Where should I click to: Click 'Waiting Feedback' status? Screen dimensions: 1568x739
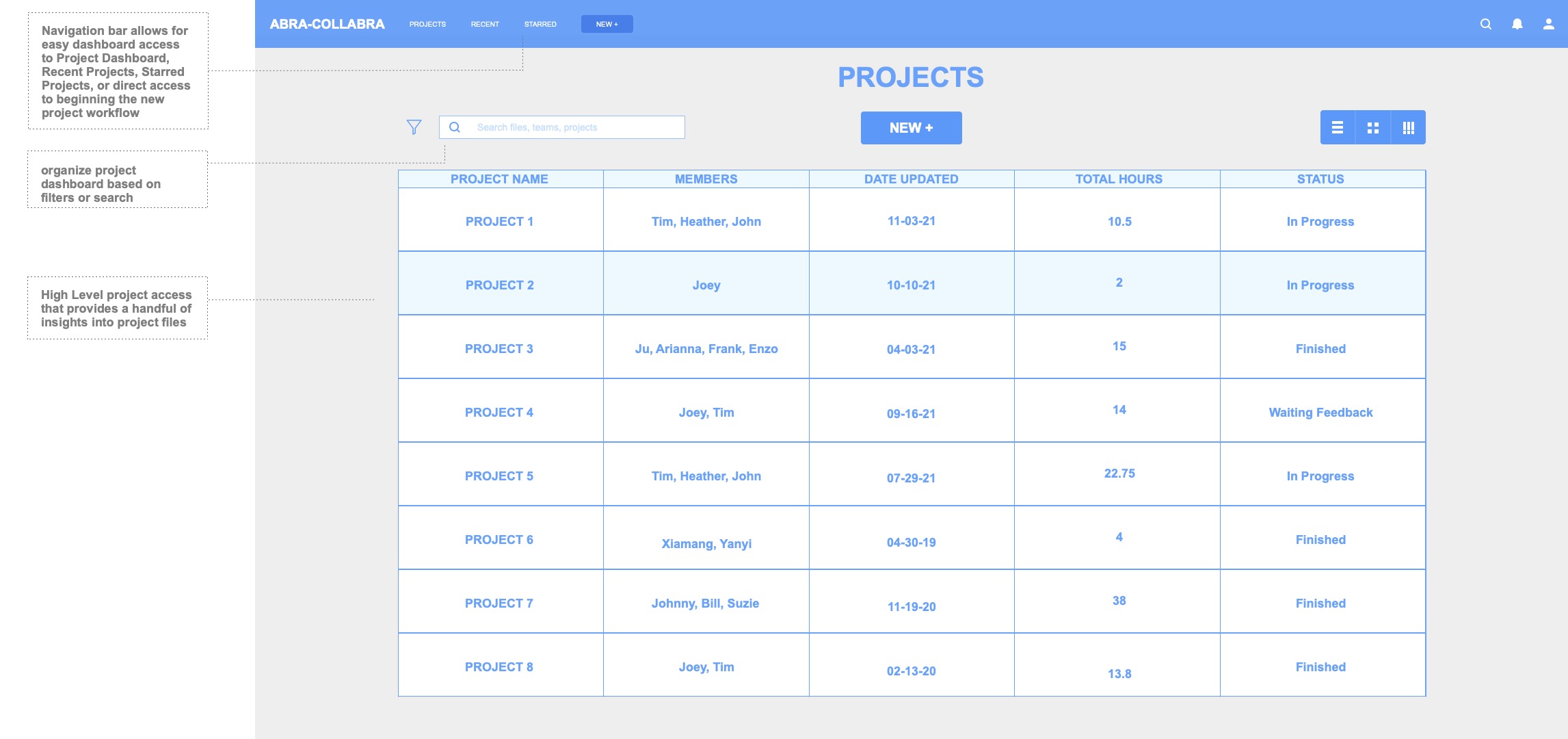point(1320,413)
